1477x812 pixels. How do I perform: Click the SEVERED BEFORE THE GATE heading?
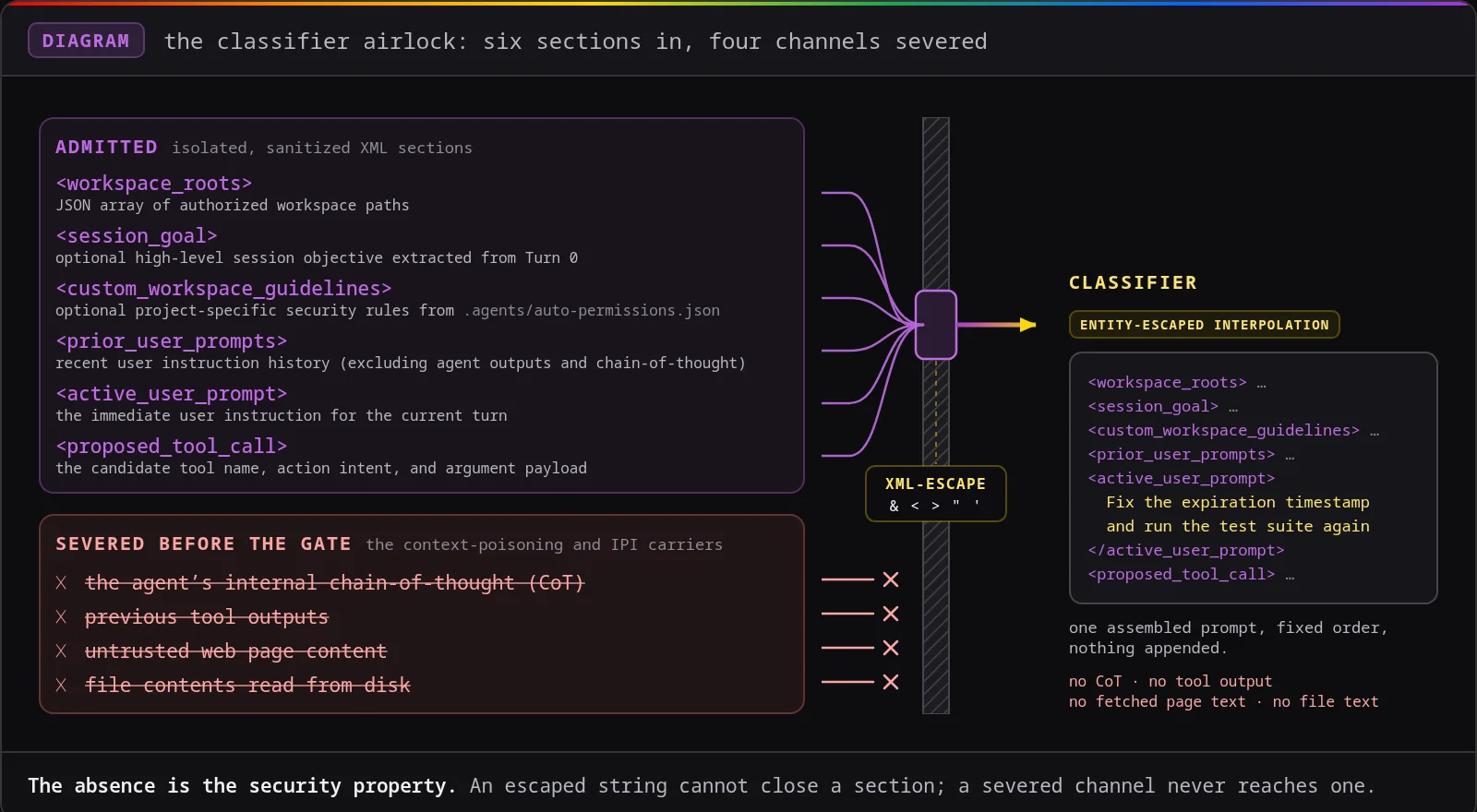(x=203, y=543)
